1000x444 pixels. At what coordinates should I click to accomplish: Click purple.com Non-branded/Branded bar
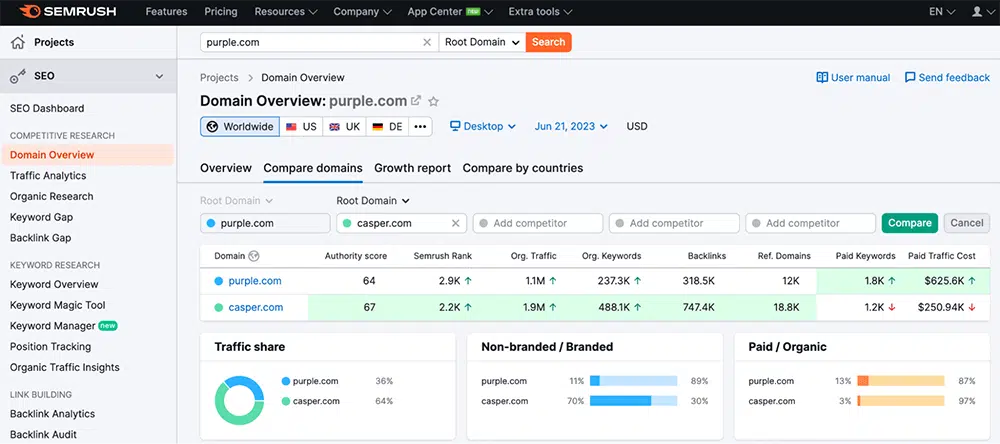(633, 381)
